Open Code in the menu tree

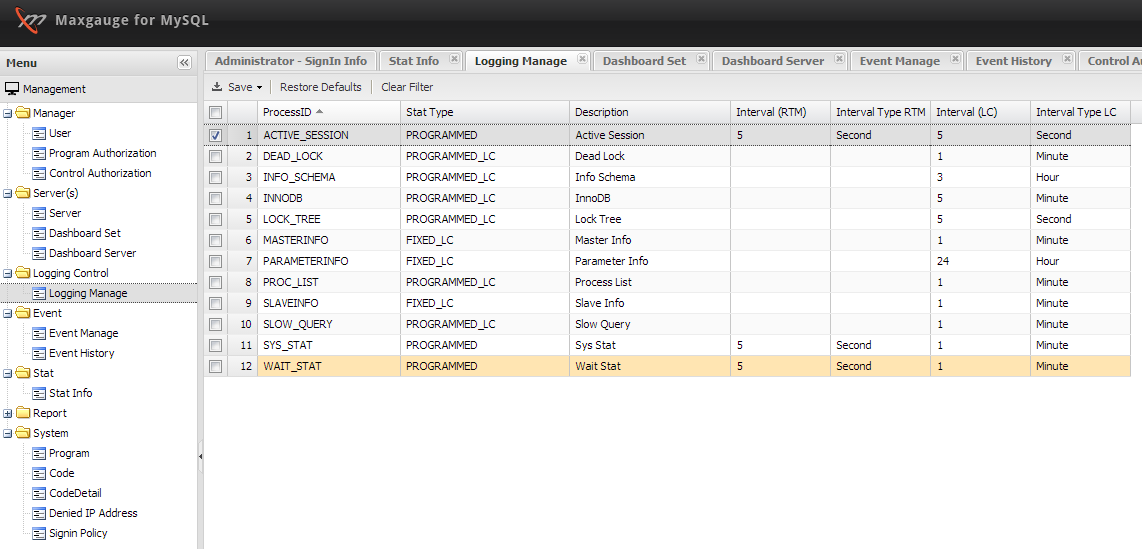click(62, 473)
